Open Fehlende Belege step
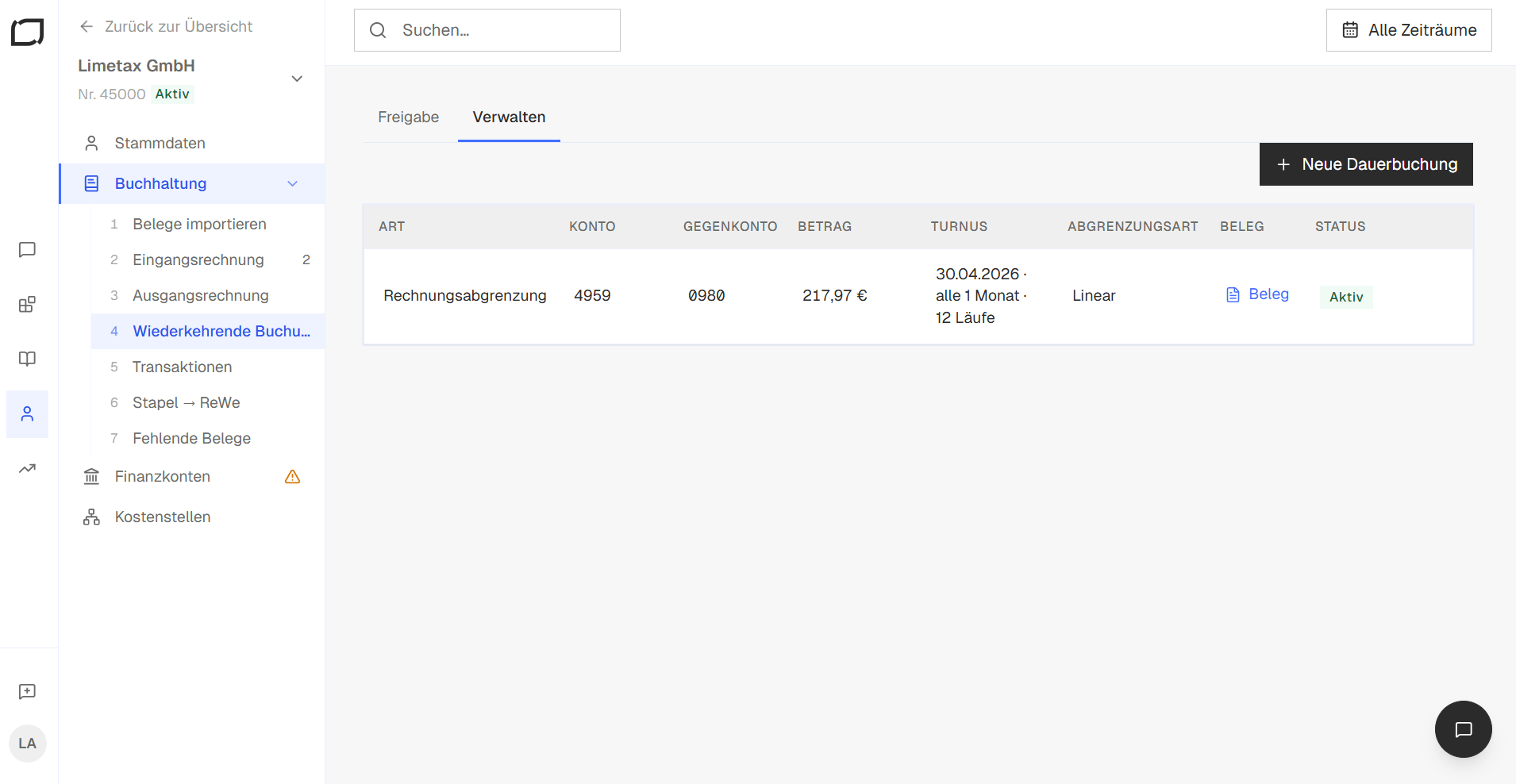The height and width of the screenshot is (784, 1516). point(208,439)
